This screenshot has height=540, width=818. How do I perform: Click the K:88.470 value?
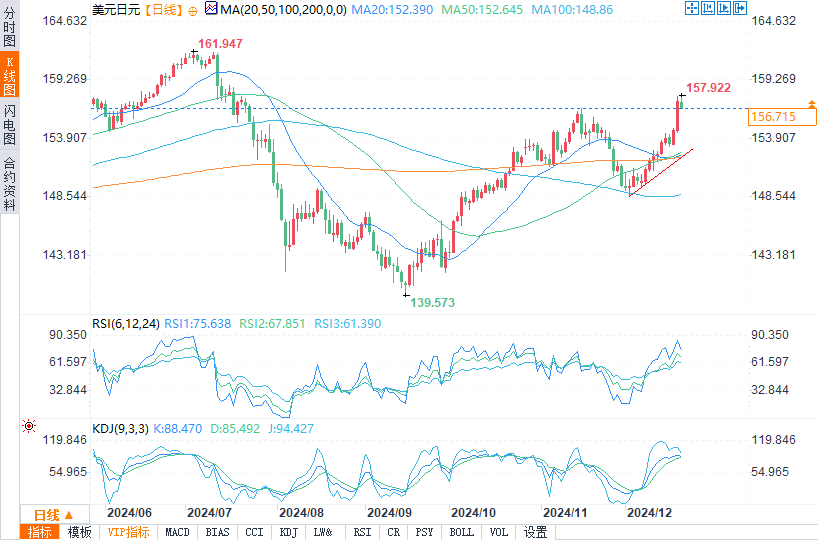[x=177, y=429]
